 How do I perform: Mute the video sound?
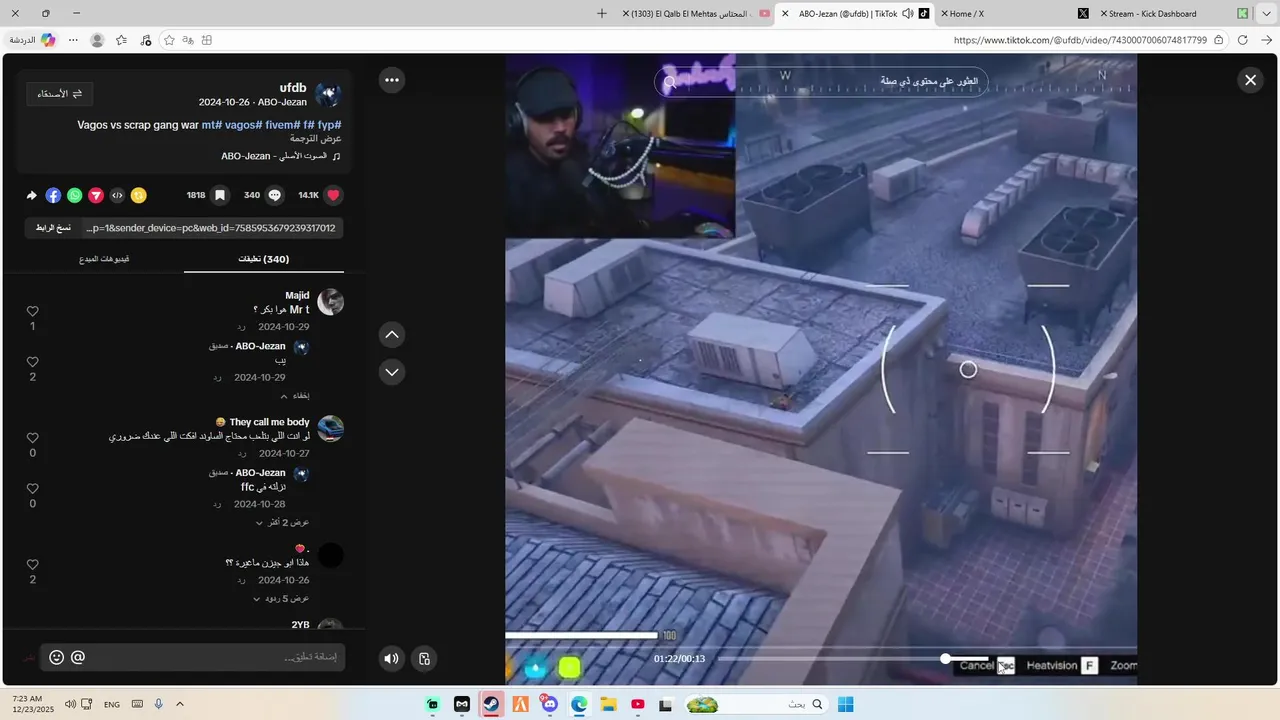(391, 658)
